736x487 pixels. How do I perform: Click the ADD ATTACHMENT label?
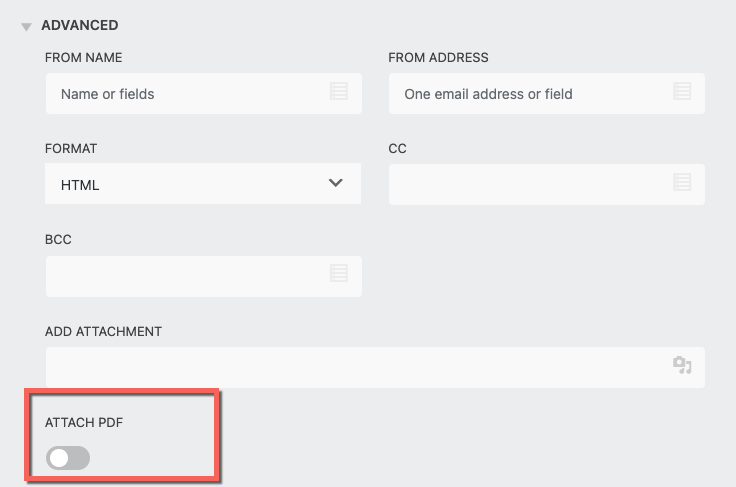103,331
